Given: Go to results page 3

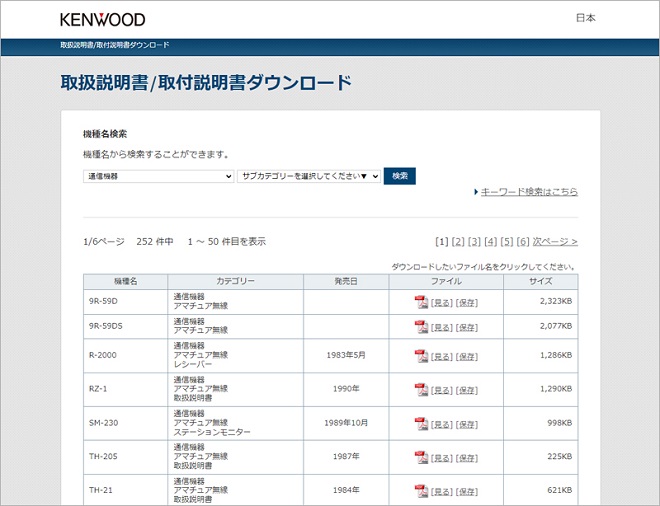Looking at the screenshot, I should click(x=474, y=242).
